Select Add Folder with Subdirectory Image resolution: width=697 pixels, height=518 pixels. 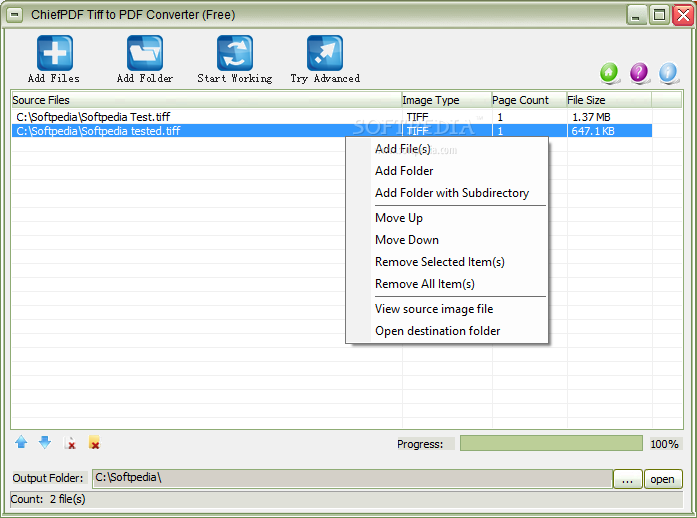click(x=447, y=193)
